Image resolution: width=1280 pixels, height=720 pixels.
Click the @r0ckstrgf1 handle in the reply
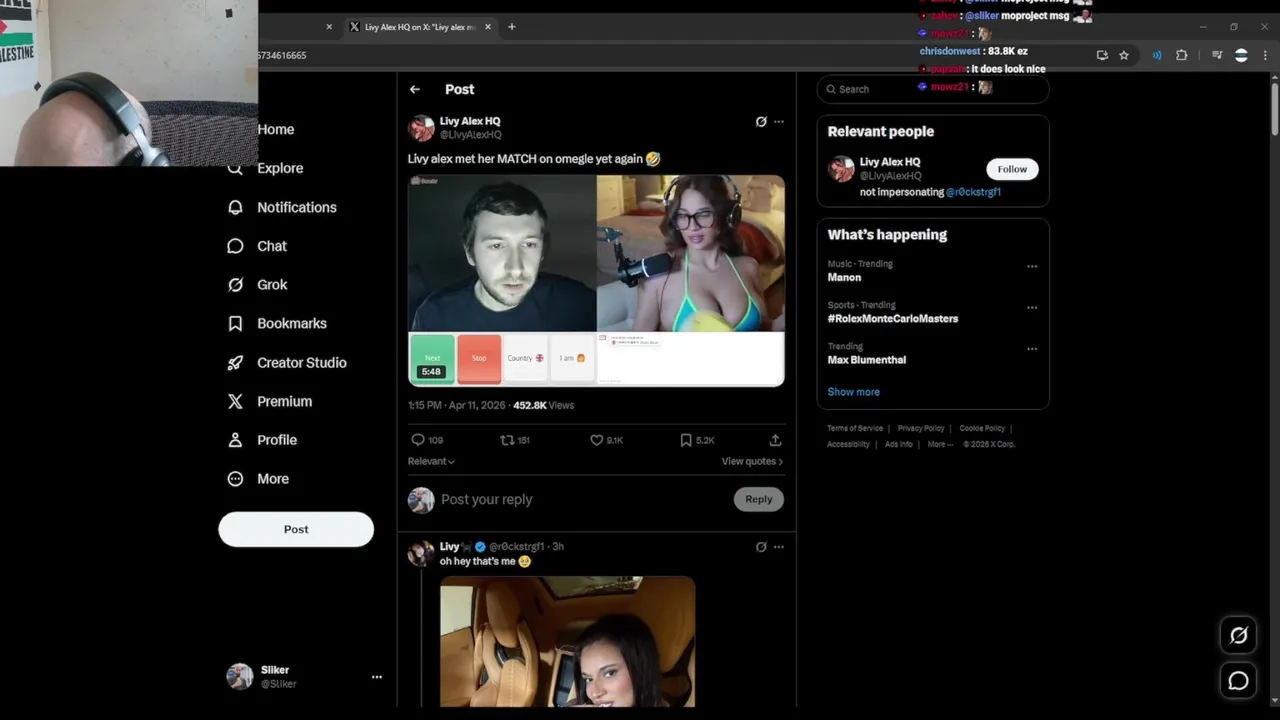coord(517,547)
